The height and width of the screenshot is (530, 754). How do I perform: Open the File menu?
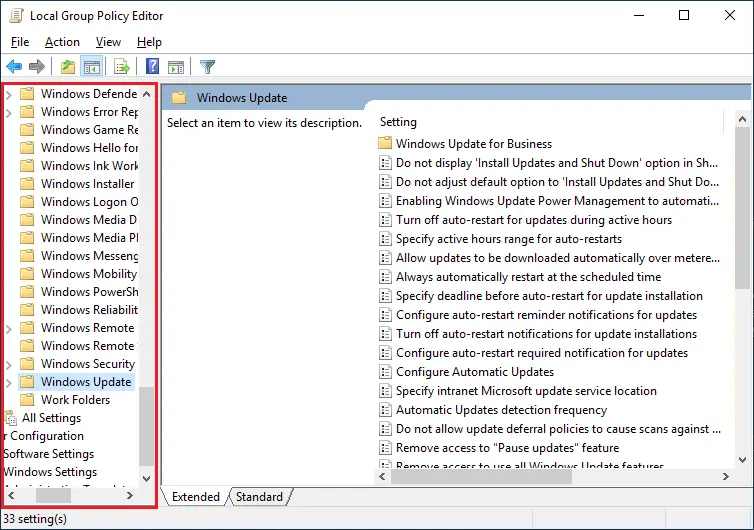20,42
